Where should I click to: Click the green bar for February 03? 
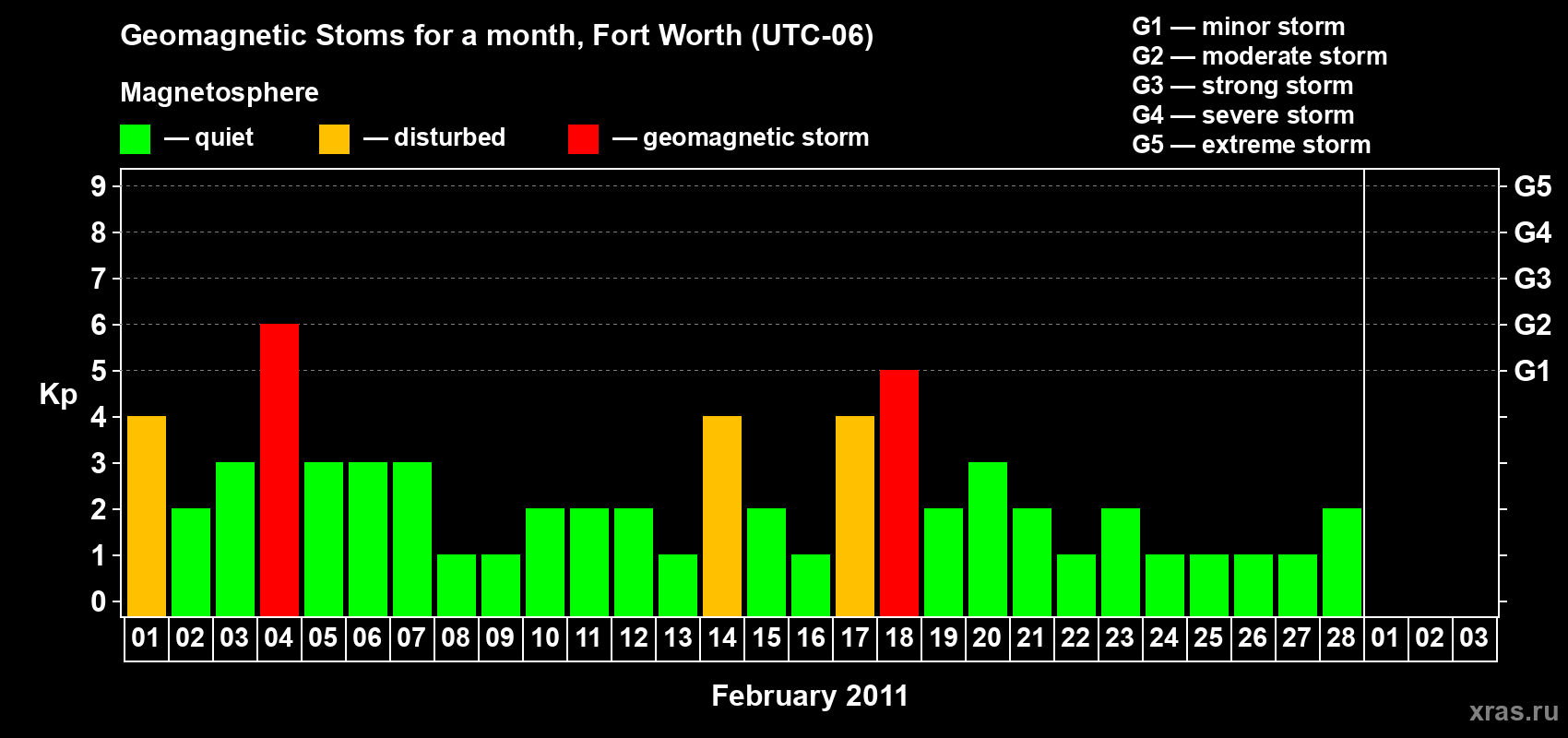click(235, 540)
